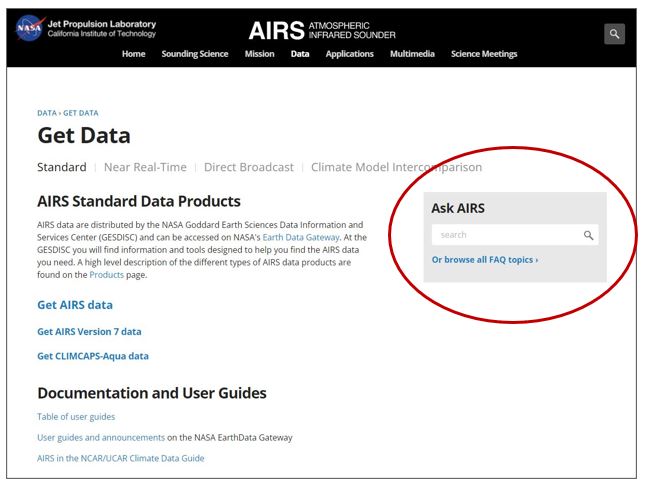Switch to the Direct Broadcast tab
The width and height of the screenshot is (646, 487).
pos(249,167)
